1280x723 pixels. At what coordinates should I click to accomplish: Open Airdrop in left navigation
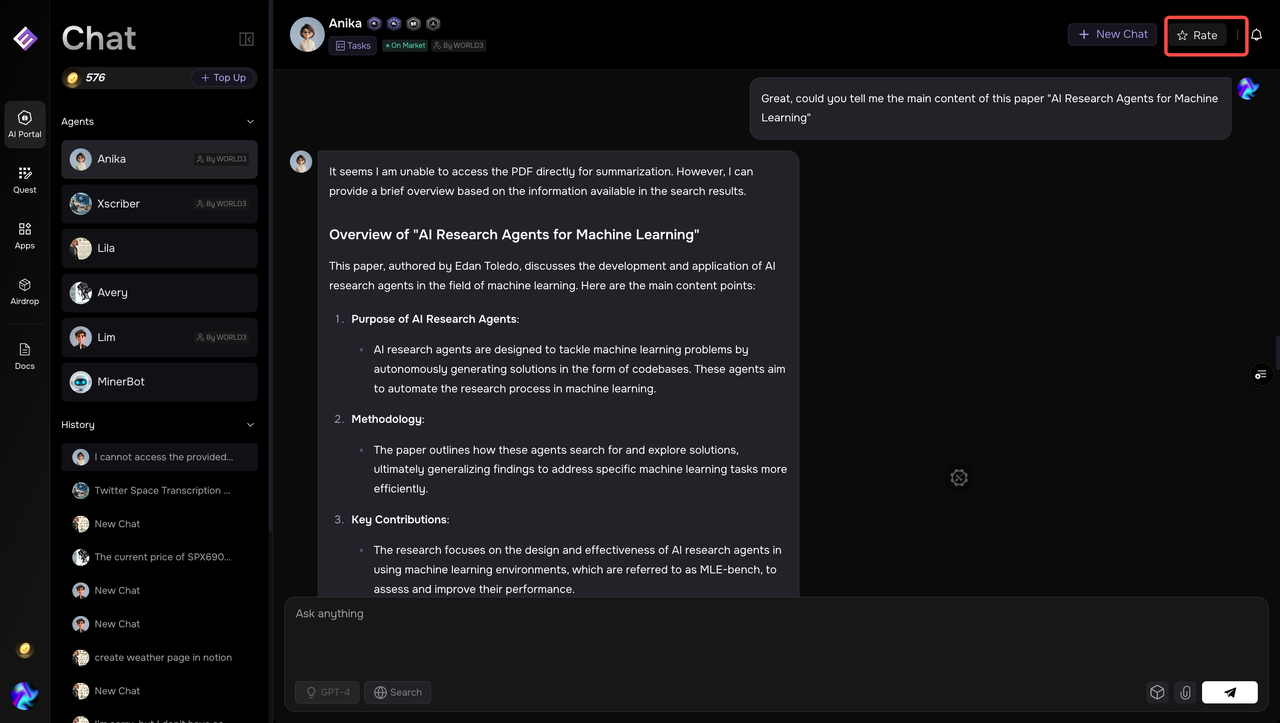(25, 291)
